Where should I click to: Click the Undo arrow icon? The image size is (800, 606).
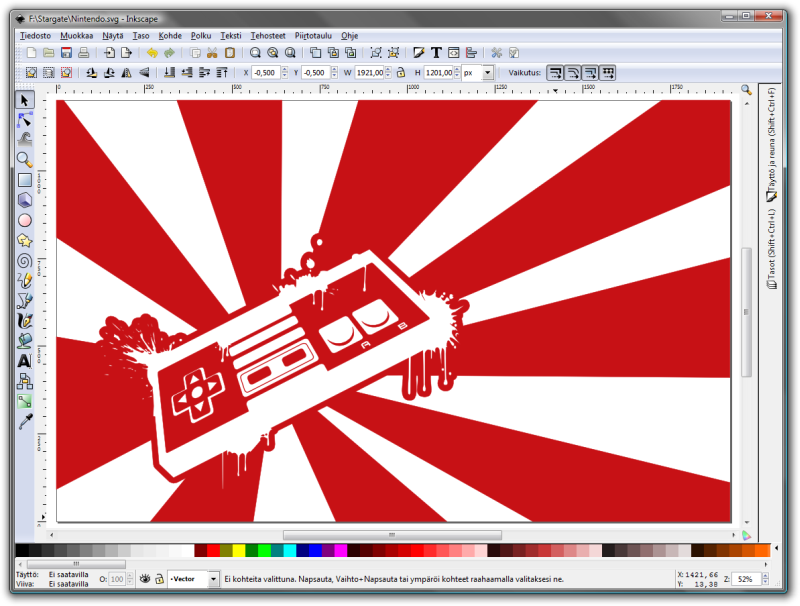click(x=152, y=52)
